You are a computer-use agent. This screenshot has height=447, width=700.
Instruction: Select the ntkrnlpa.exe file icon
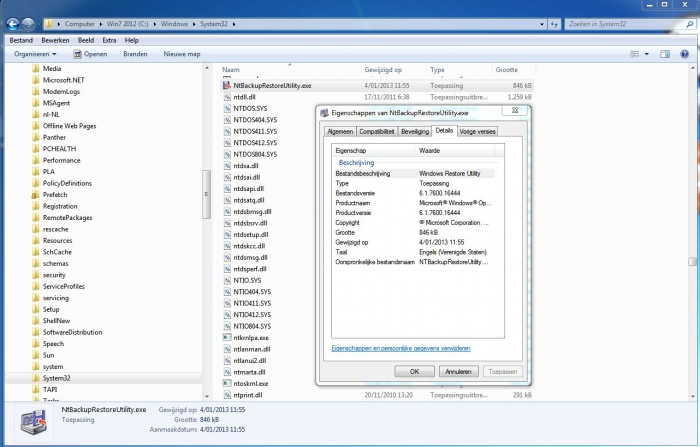point(227,338)
